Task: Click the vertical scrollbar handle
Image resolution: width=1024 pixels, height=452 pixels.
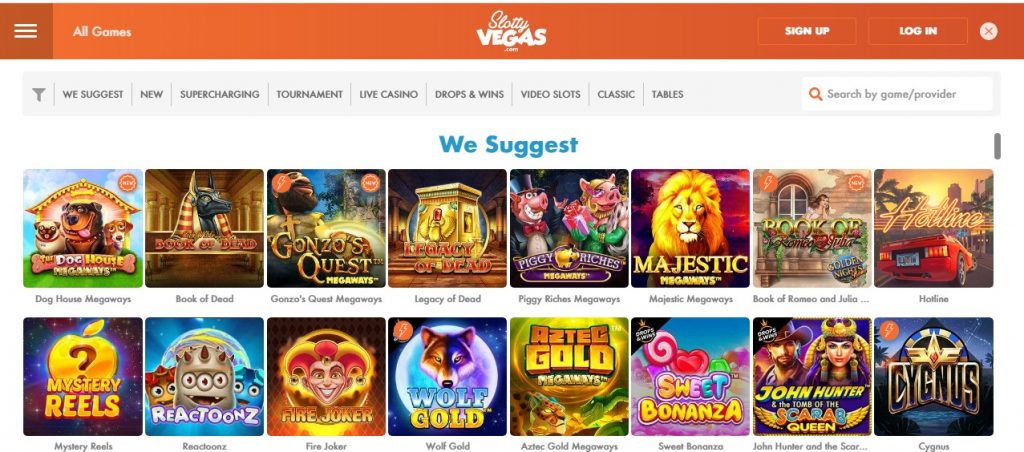Action: [x=997, y=146]
